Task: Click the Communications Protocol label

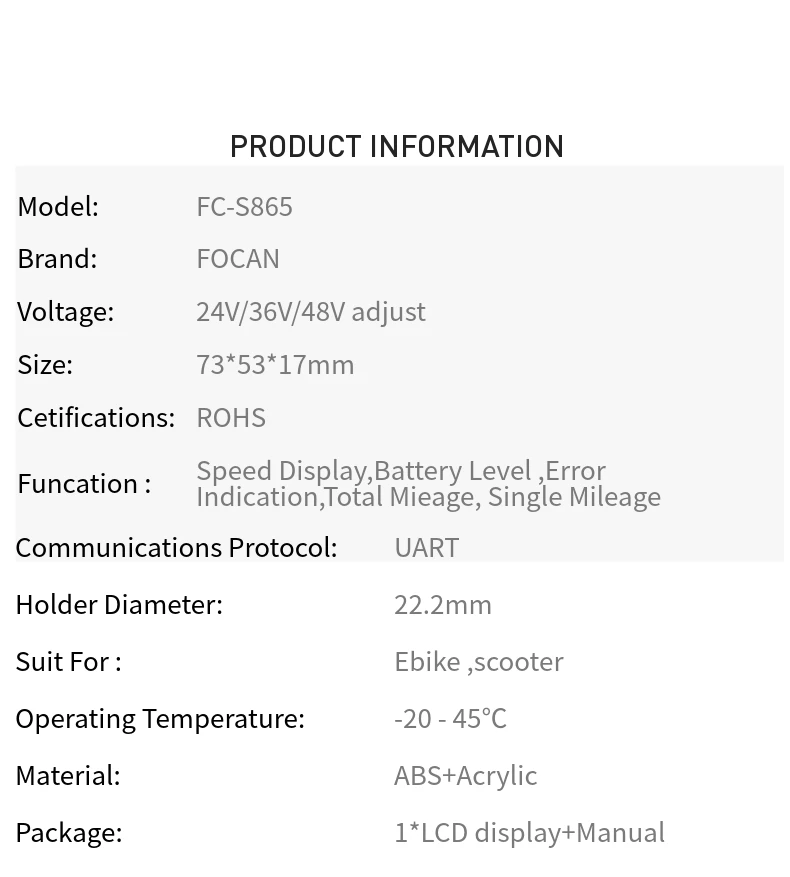Action: (x=176, y=547)
